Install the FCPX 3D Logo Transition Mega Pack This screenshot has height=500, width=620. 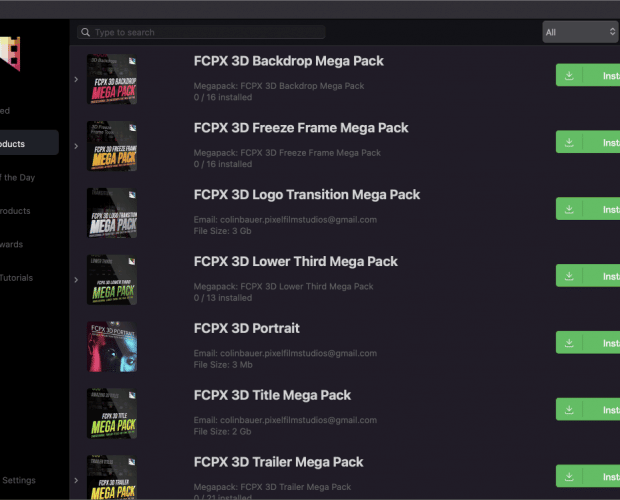(x=601, y=209)
